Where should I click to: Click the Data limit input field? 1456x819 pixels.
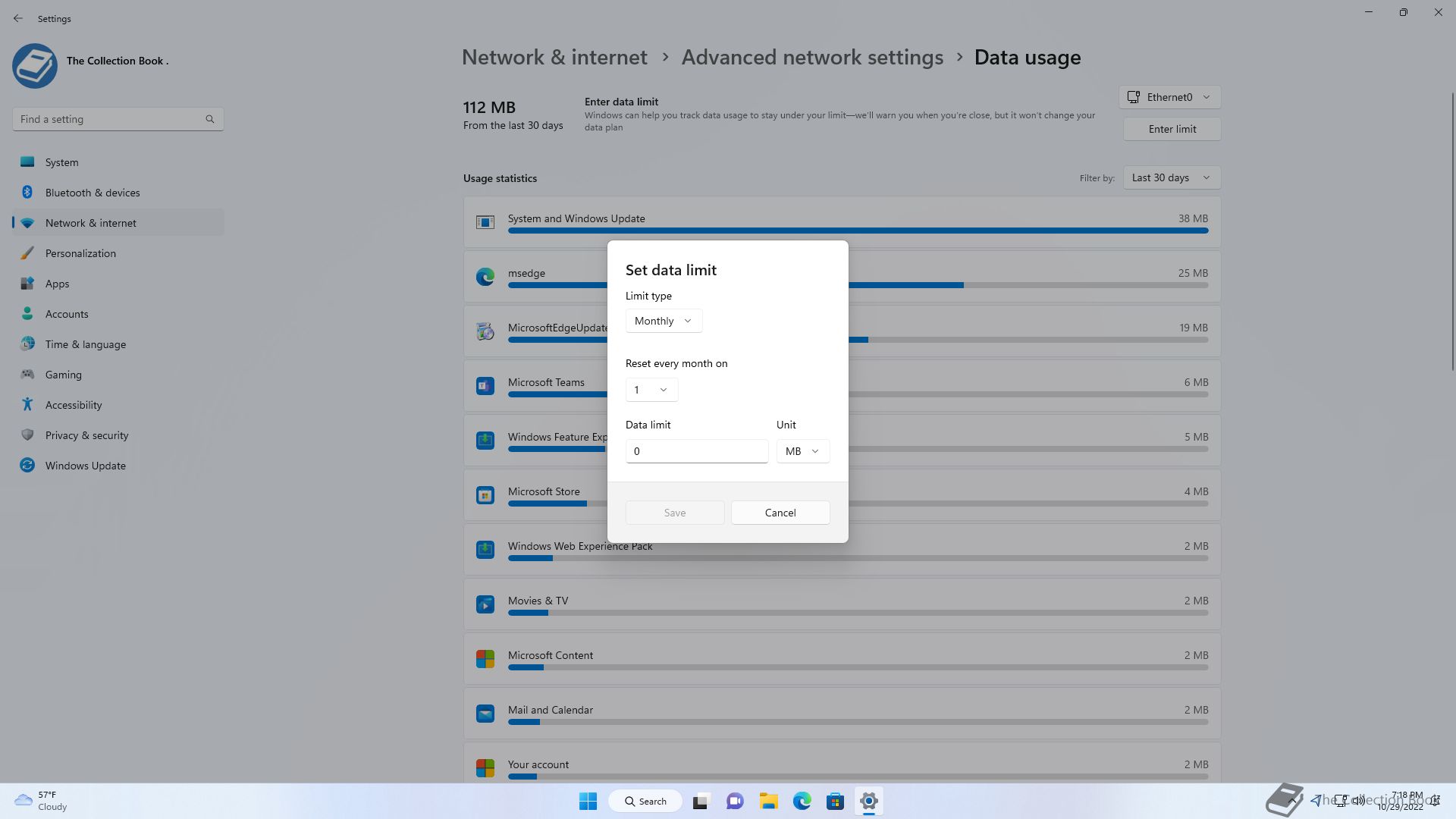point(696,451)
